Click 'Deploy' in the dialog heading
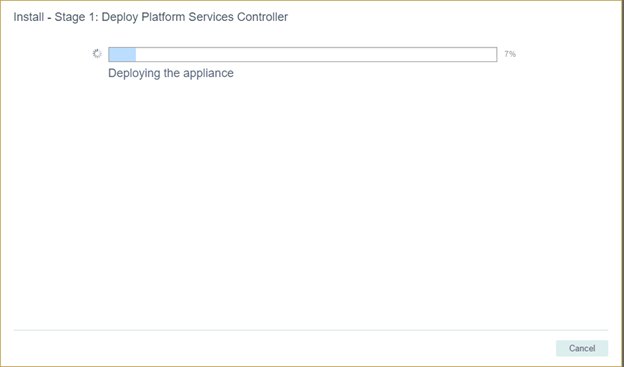This screenshot has height=367, width=624. pyautogui.click(x=120, y=18)
